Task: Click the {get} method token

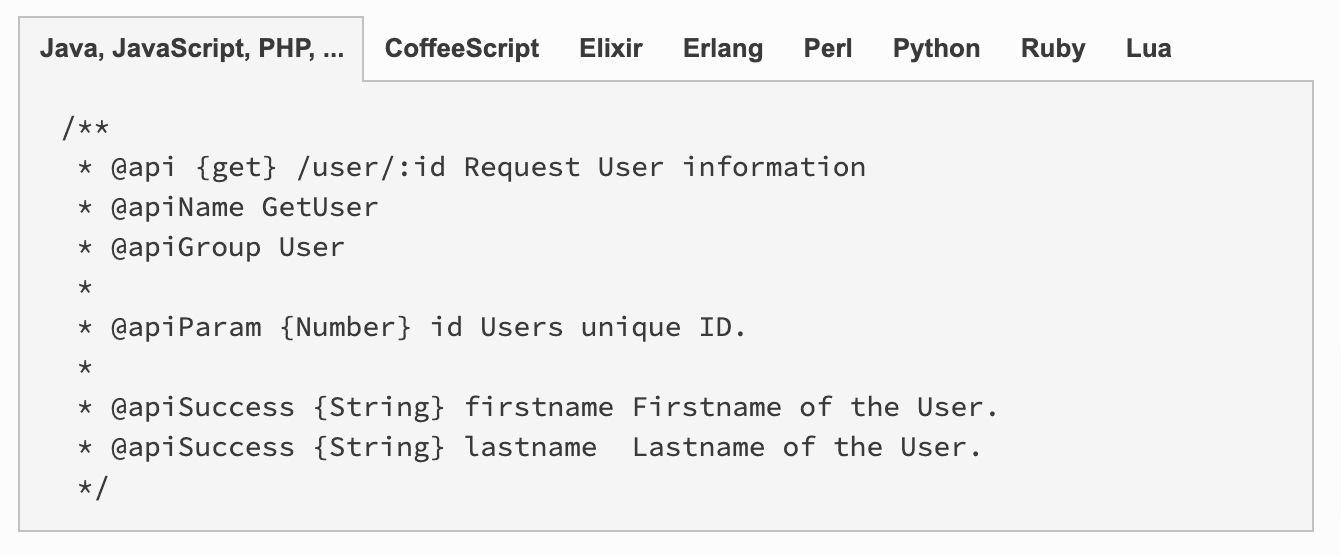Action: pyautogui.click(x=237, y=167)
